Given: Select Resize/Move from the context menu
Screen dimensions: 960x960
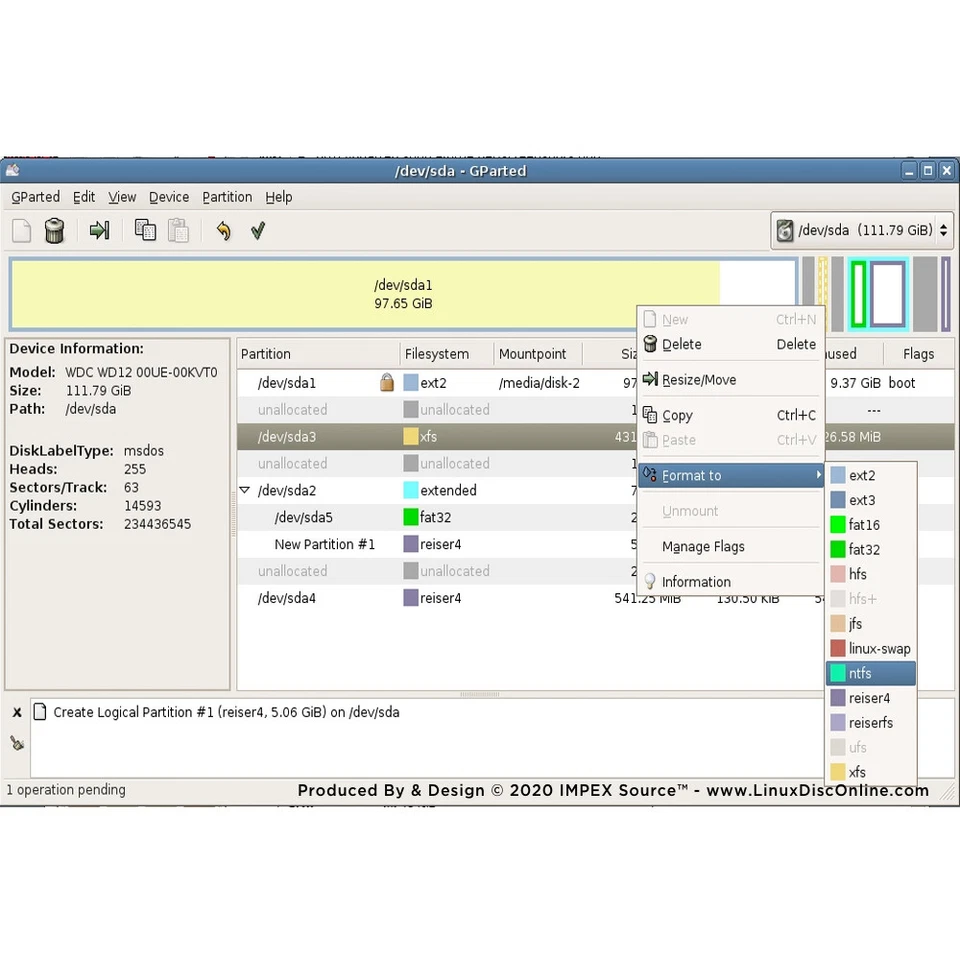Looking at the screenshot, I should (x=699, y=379).
